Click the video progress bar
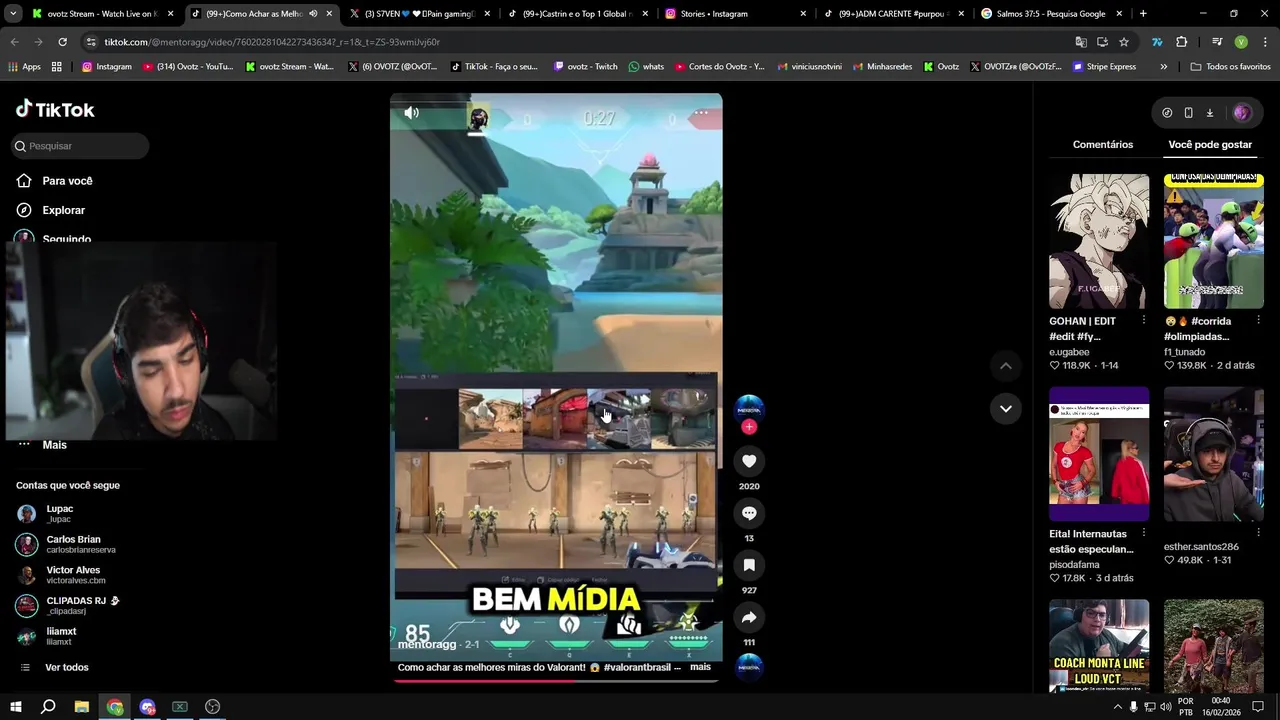Screen dimensions: 1280x720 (x=556, y=681)
